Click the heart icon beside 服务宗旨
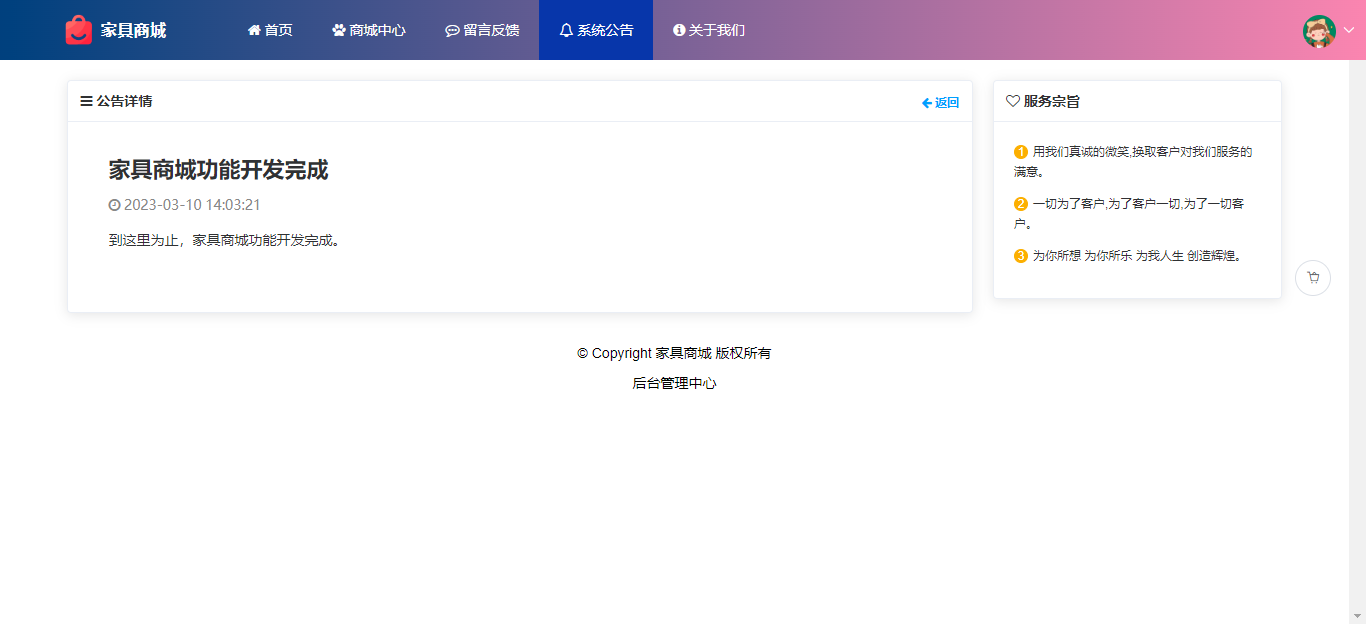Viewport: 1366px width, 624px height. click(x=1012, y=101)
